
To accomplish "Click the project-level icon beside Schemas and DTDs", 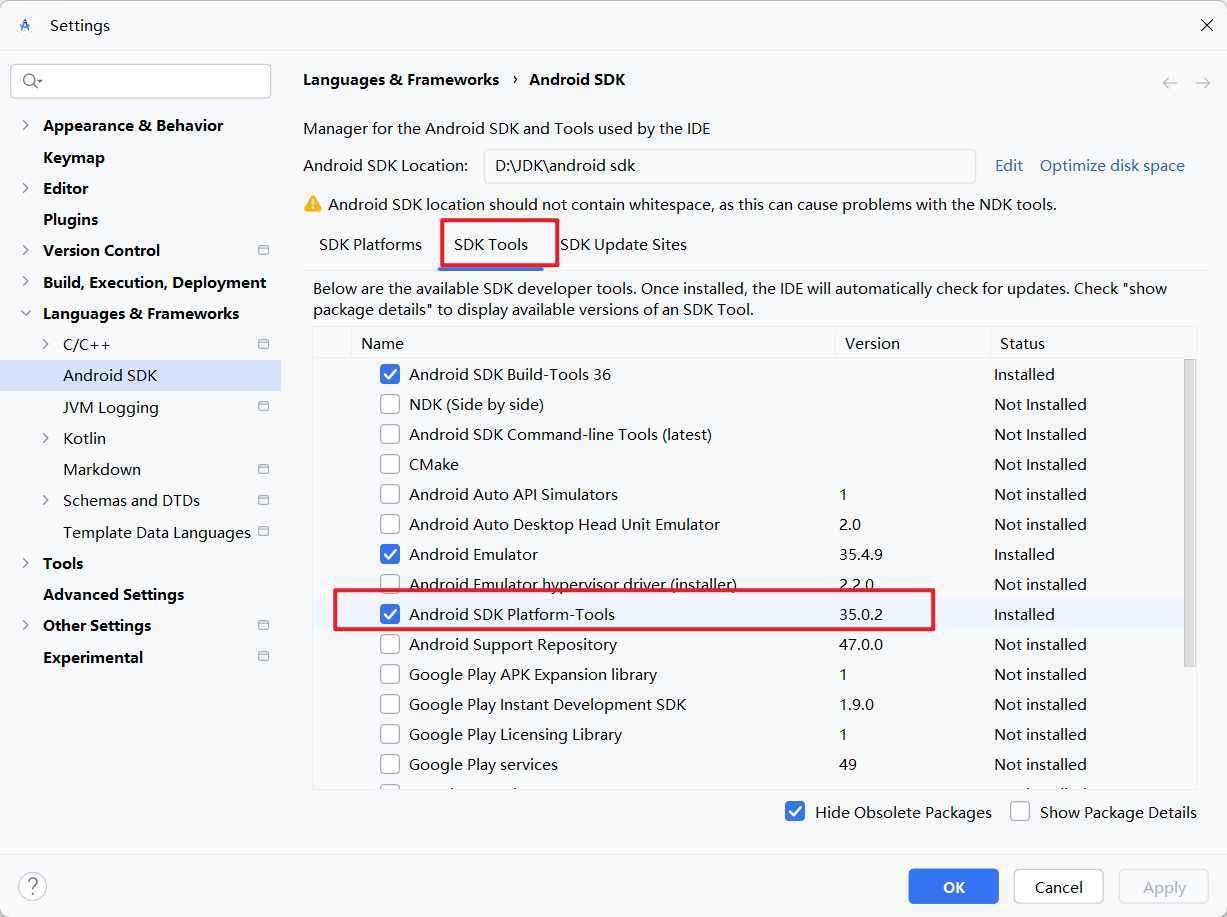I will 264,500.
